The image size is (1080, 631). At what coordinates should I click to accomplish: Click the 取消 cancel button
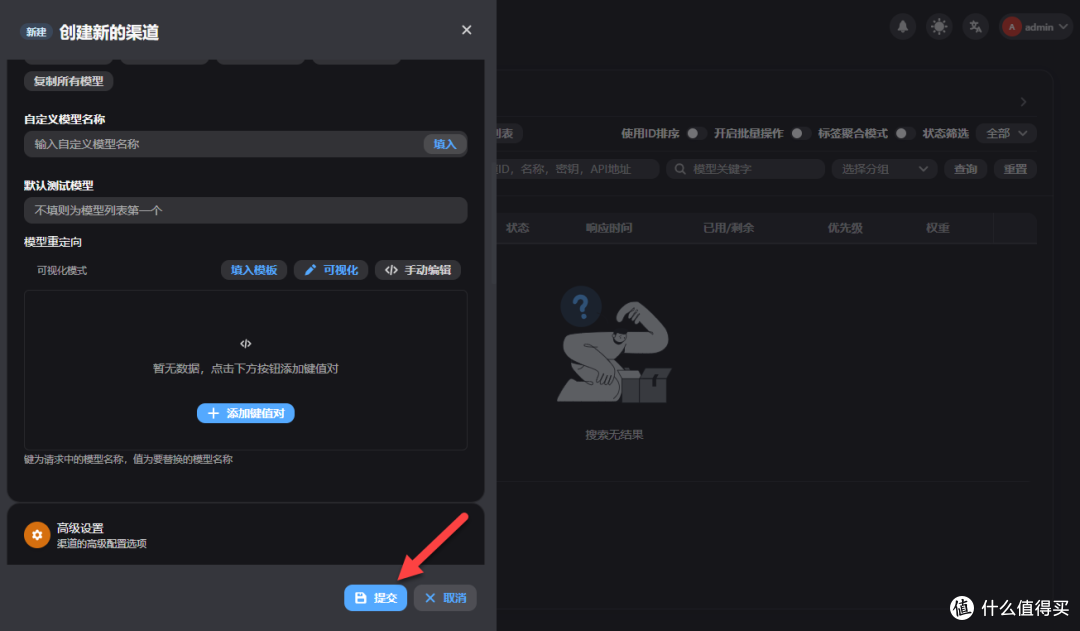pos(445,598)
